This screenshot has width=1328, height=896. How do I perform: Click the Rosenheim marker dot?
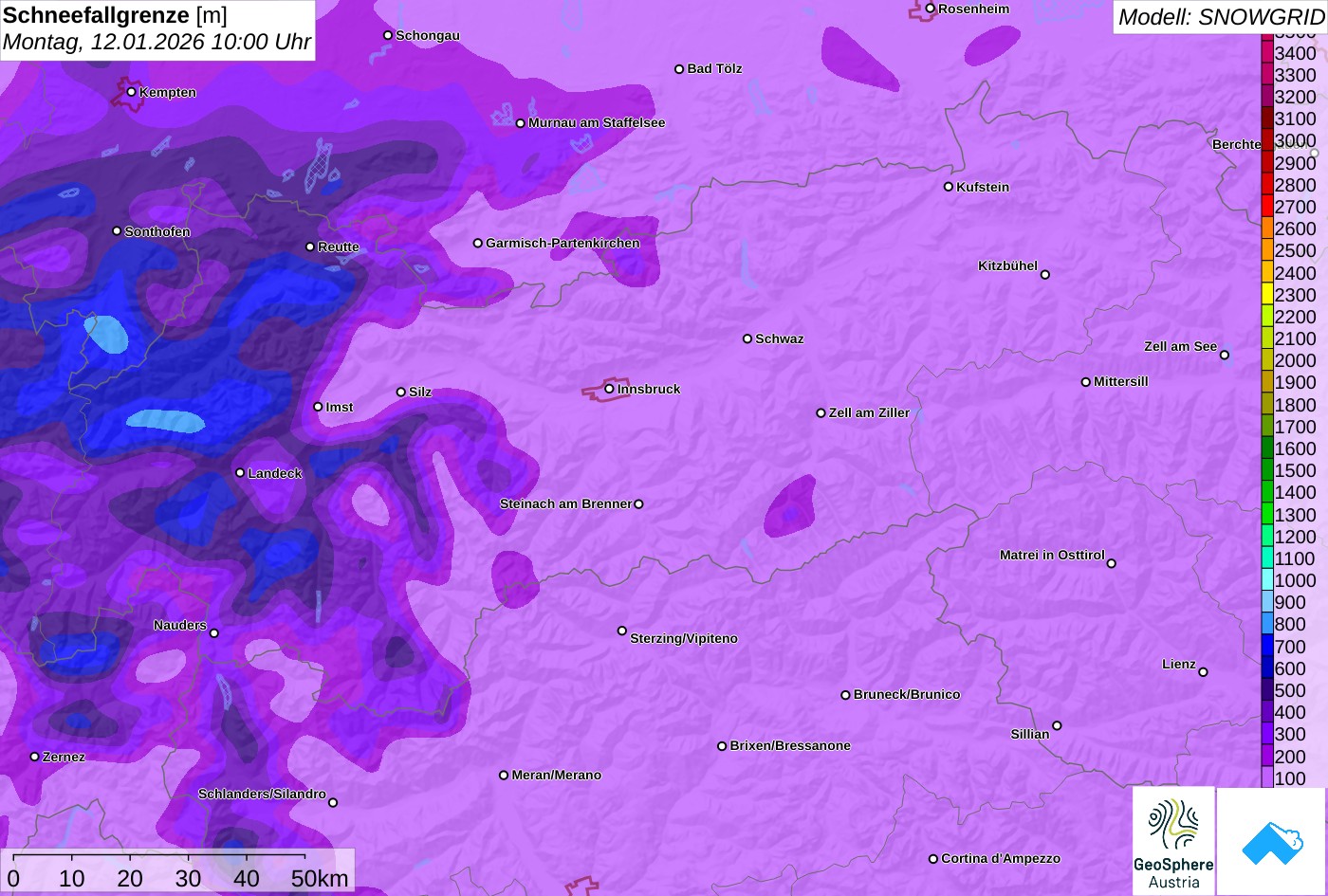tap(931, 9)
